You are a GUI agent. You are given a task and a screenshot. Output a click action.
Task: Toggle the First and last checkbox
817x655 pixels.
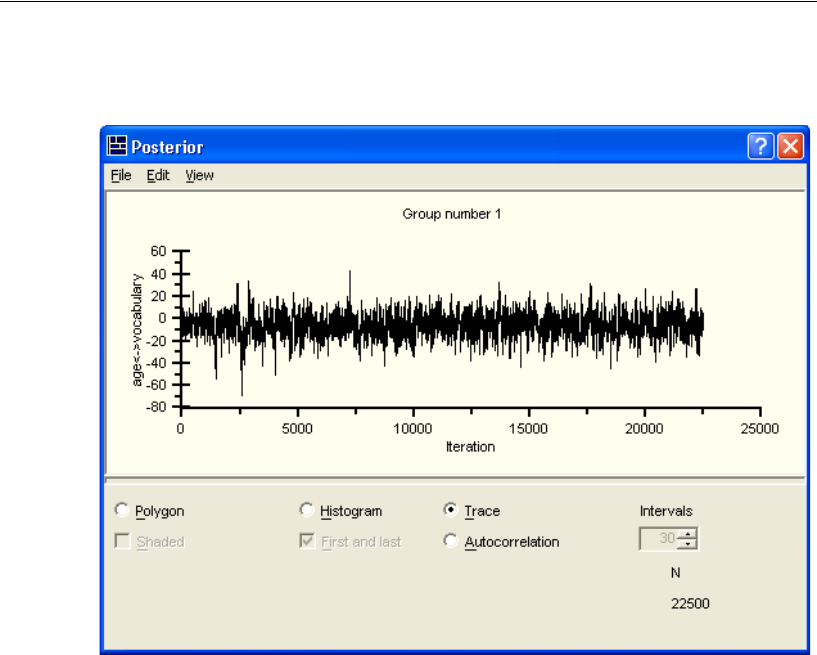tap(307, 541)
